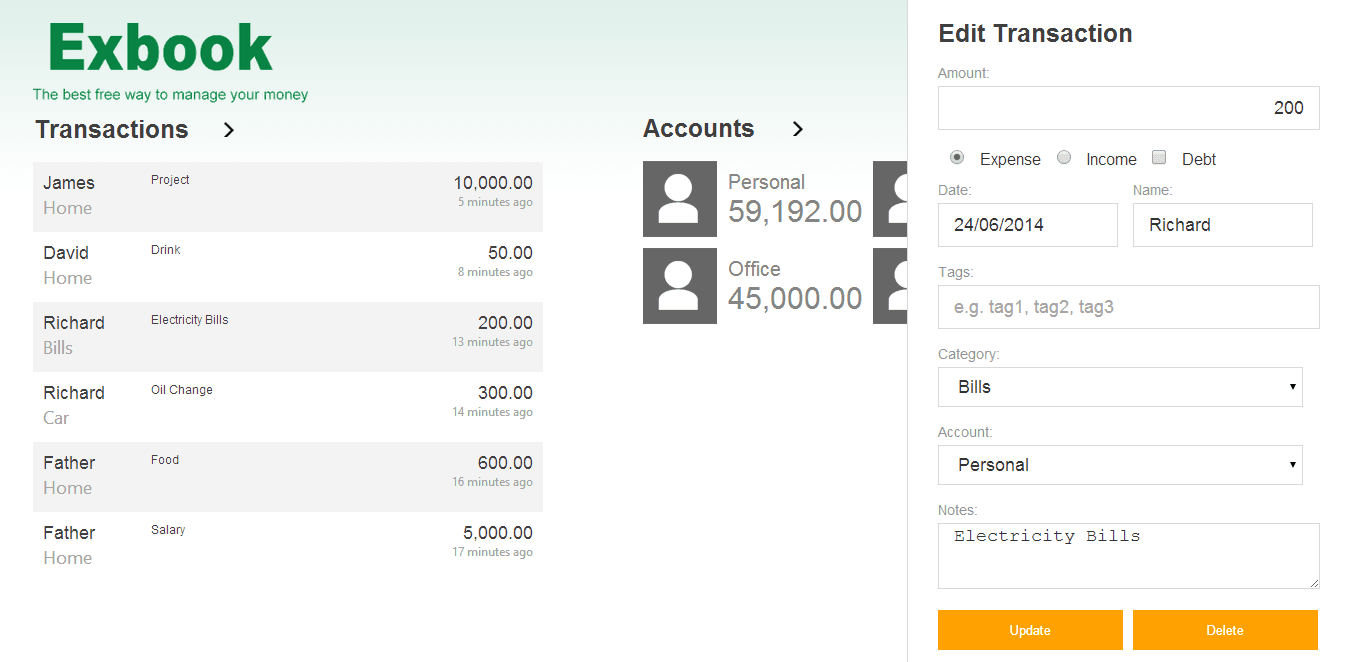The image size is (1366, 662).
Task: Select David Drink transaction row
Action: [288, 267]
